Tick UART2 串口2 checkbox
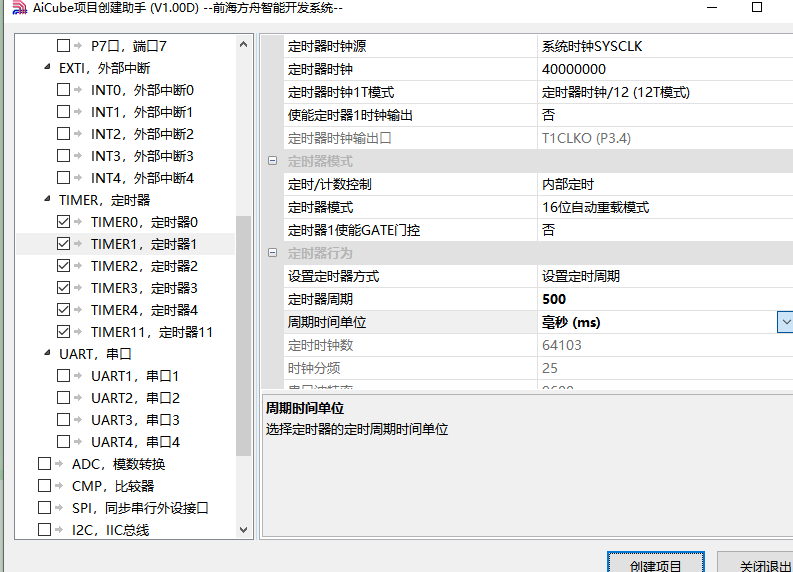 [63, 398]
